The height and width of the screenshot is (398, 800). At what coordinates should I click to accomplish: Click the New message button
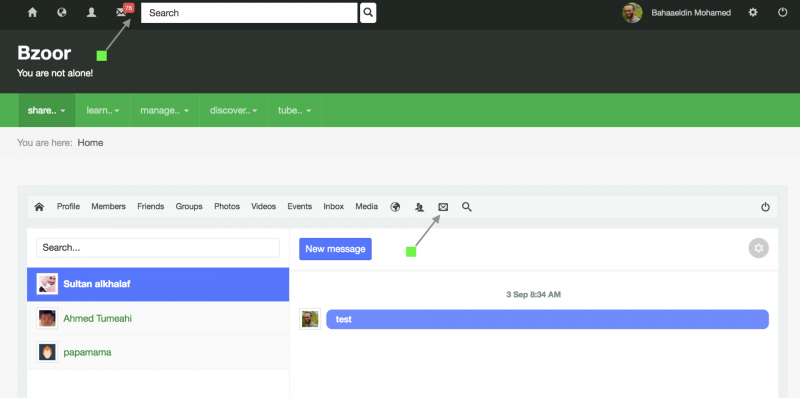click(x=335, y=249)
